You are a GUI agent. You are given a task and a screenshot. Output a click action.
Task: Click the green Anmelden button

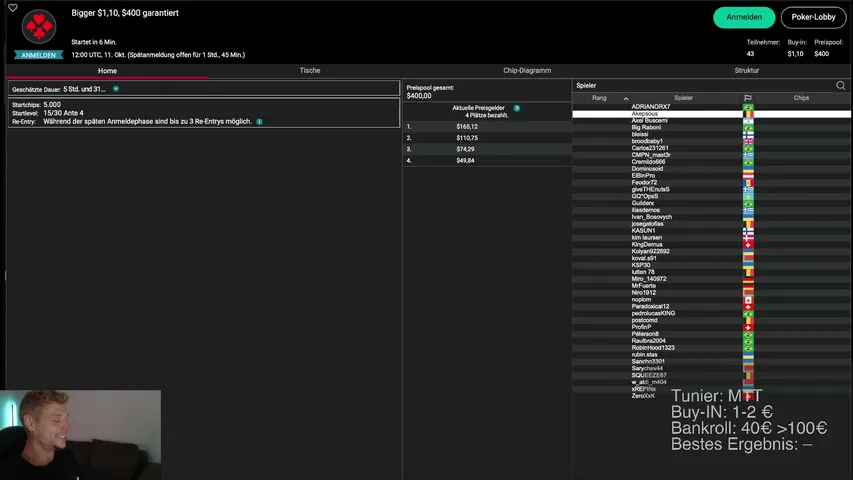click(744, 17)
